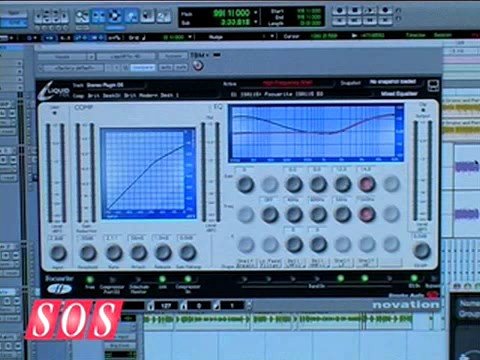This screenshot has height=360, width=480.
Task: Click band 3 Bell shape selector
Action: (x=294, y=263)
